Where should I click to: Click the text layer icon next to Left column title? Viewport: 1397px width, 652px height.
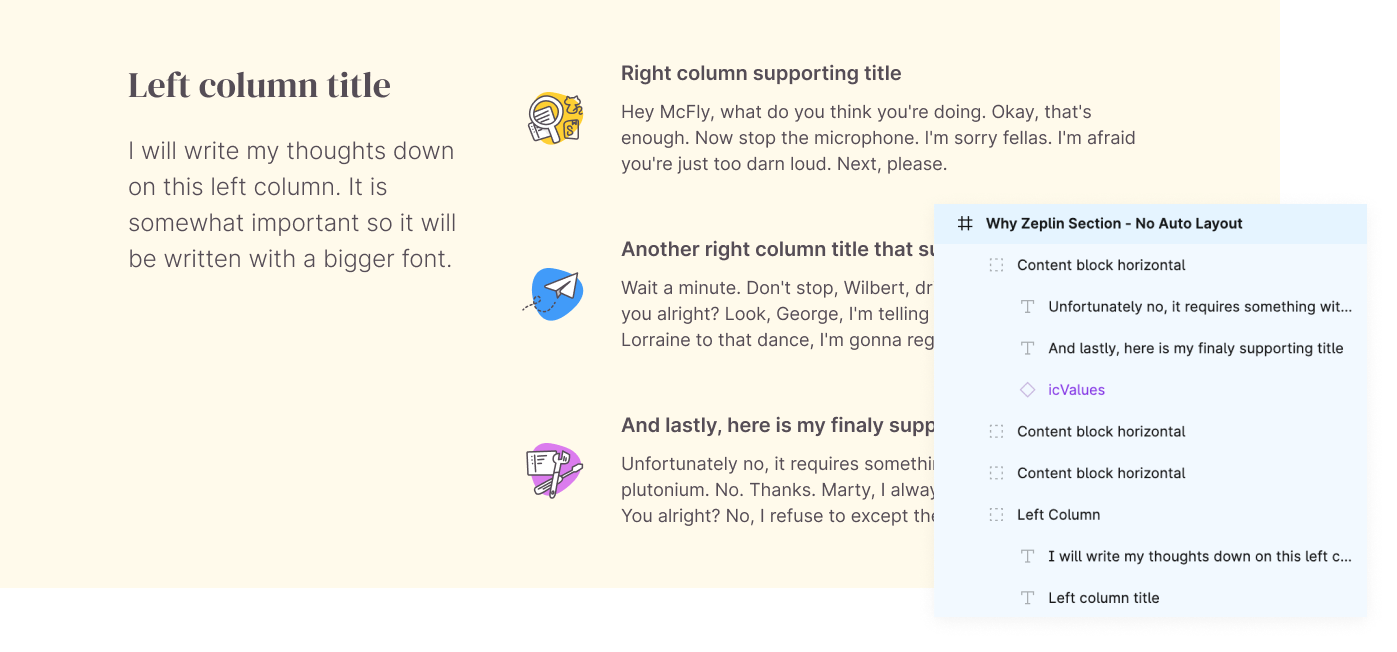pyautogui.click(x=1027, y=597)
